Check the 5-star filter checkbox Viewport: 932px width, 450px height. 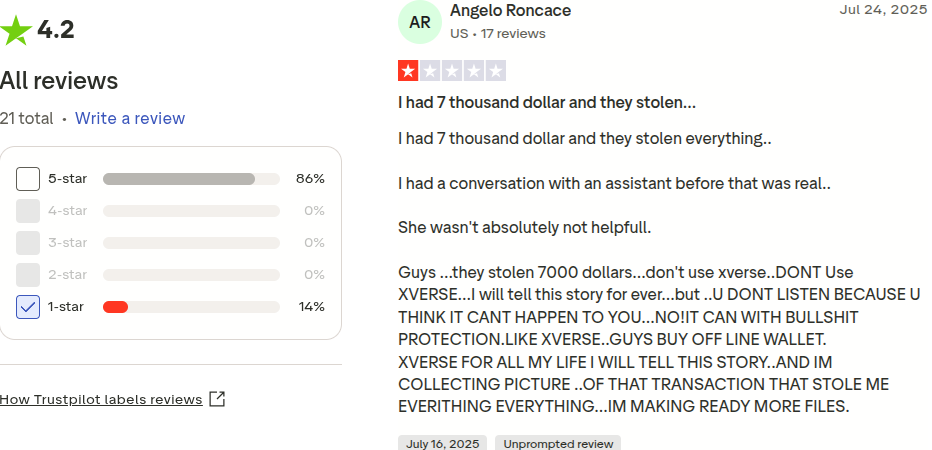tap(28, 179)
